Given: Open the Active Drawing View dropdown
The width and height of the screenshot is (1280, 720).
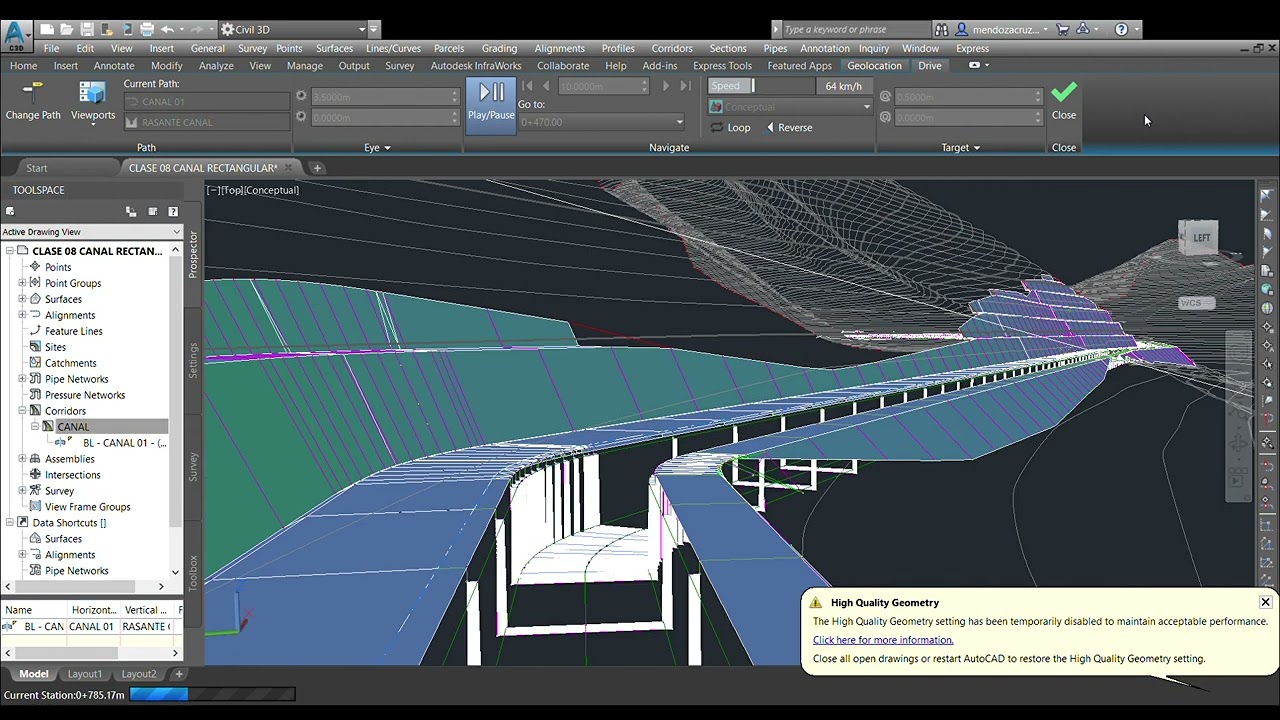Looking at the screenshot, I should pos(176,232).
